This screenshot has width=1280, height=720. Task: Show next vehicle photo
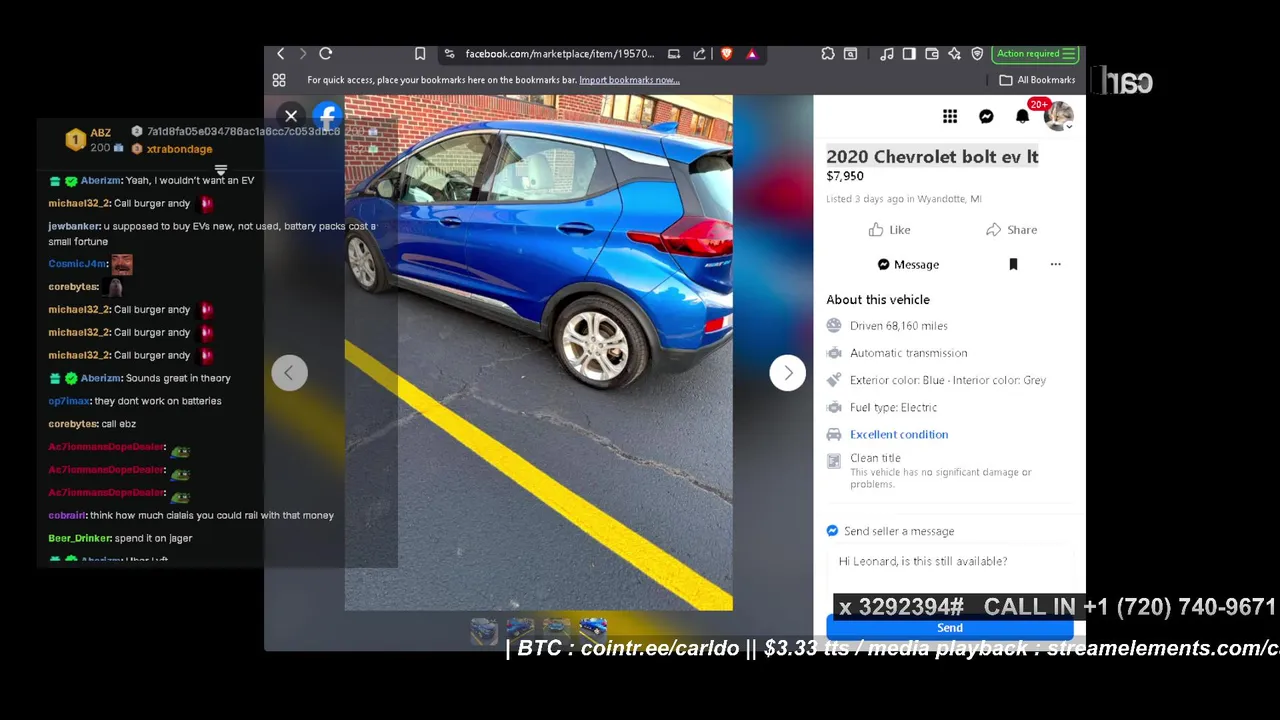coord(788,373)
